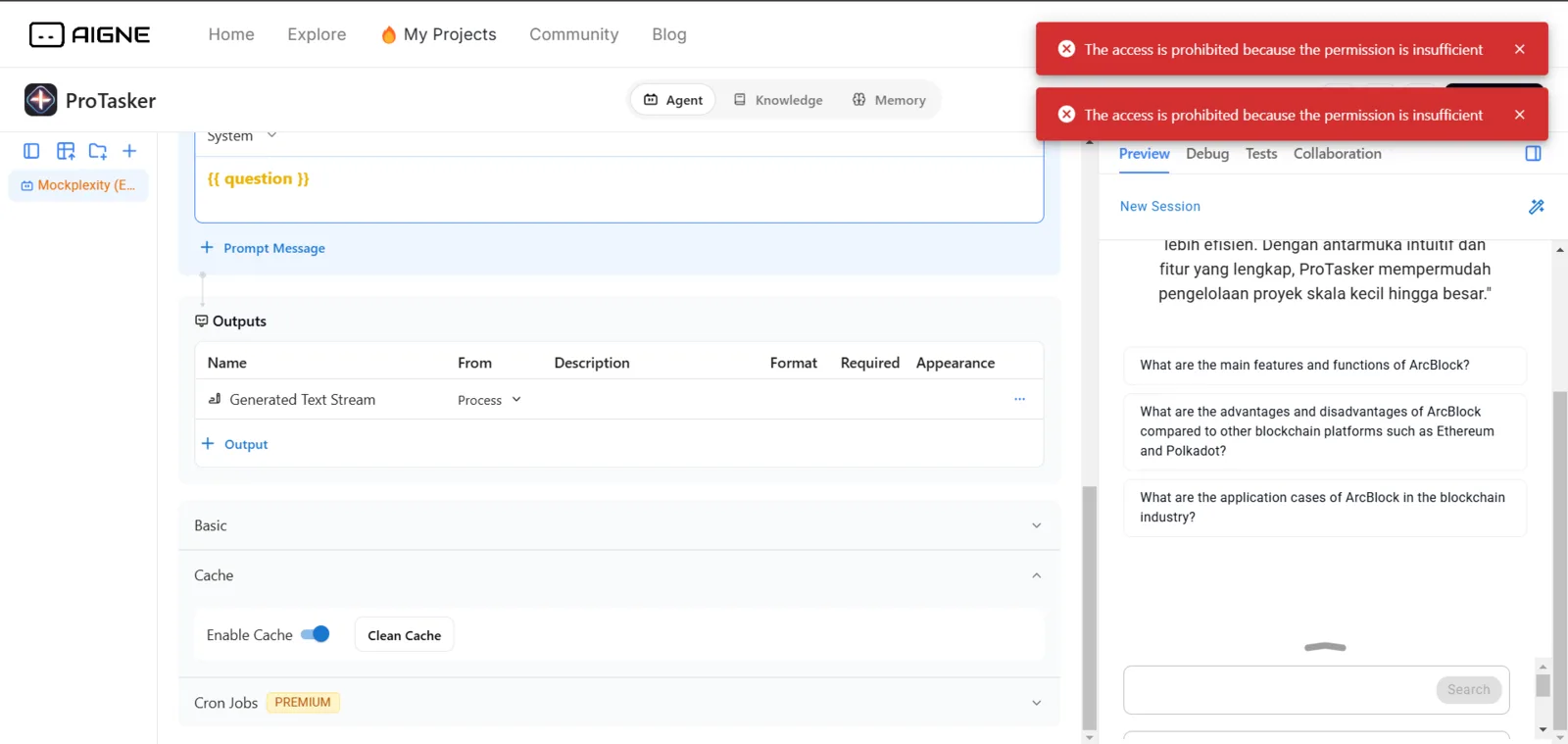Collapse the Cache section
Viewport: 1568px width, 744px height.
tap(618, 575)
